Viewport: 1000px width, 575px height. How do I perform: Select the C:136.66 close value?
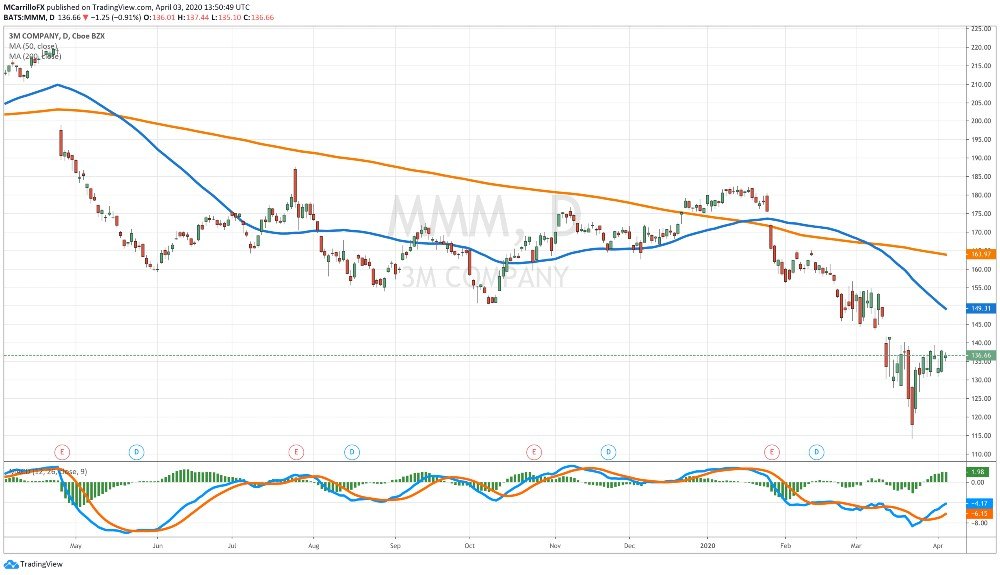click(260, 17)
